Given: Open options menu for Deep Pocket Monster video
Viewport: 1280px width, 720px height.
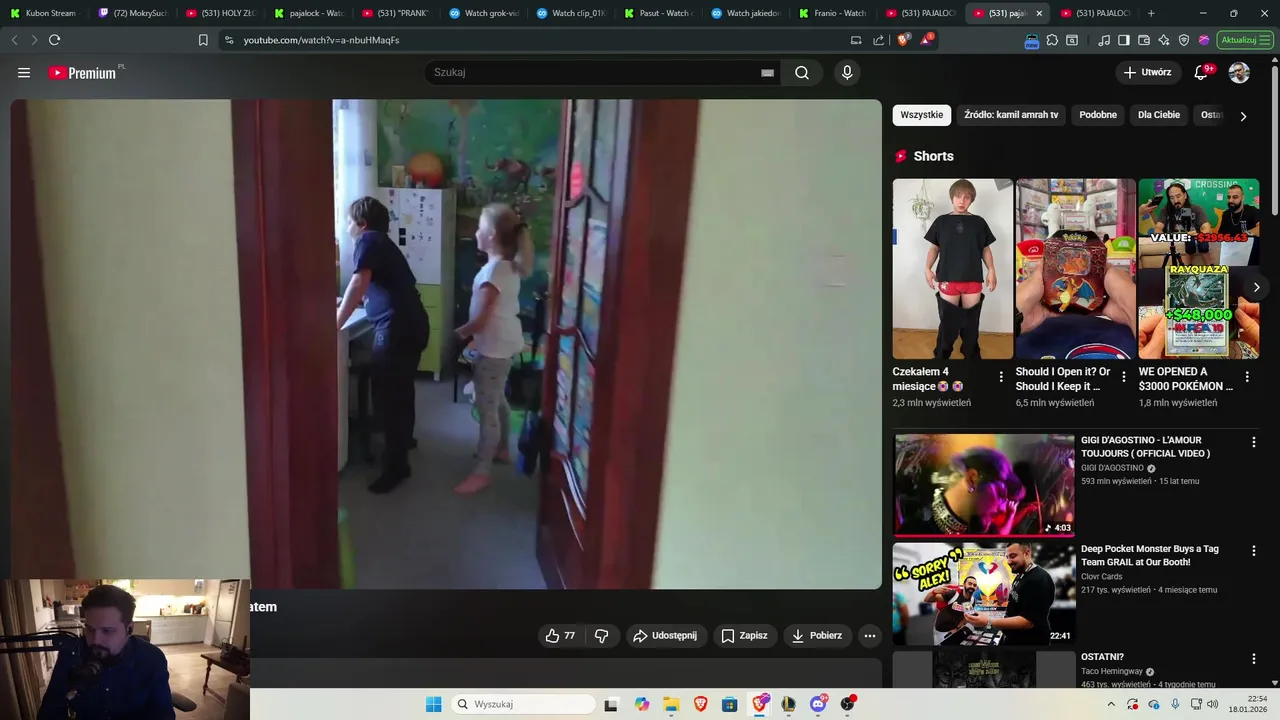Looking at the screenshot, I should (1253, 551).
